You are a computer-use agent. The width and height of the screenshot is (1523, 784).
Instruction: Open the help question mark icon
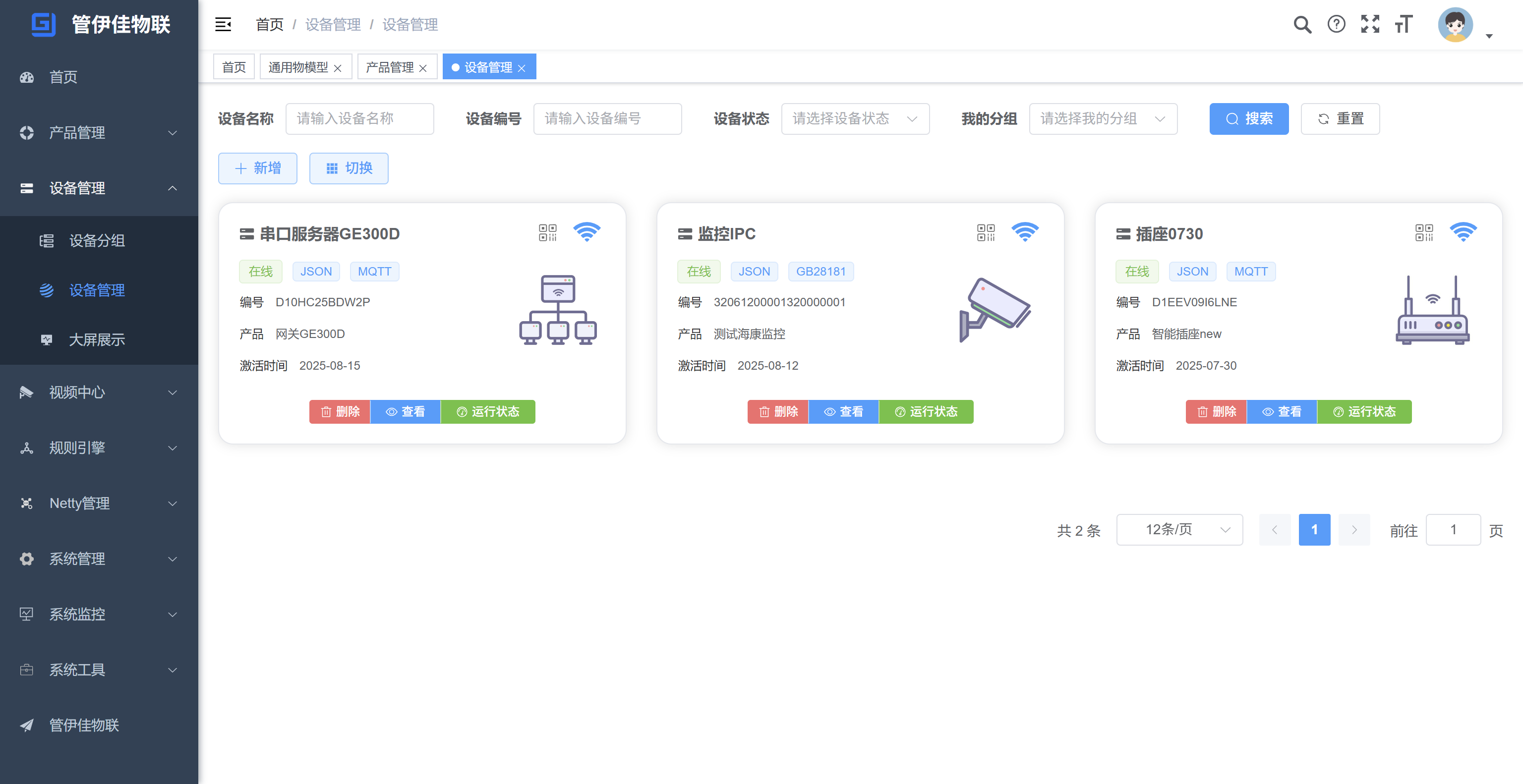[1336, 24]
